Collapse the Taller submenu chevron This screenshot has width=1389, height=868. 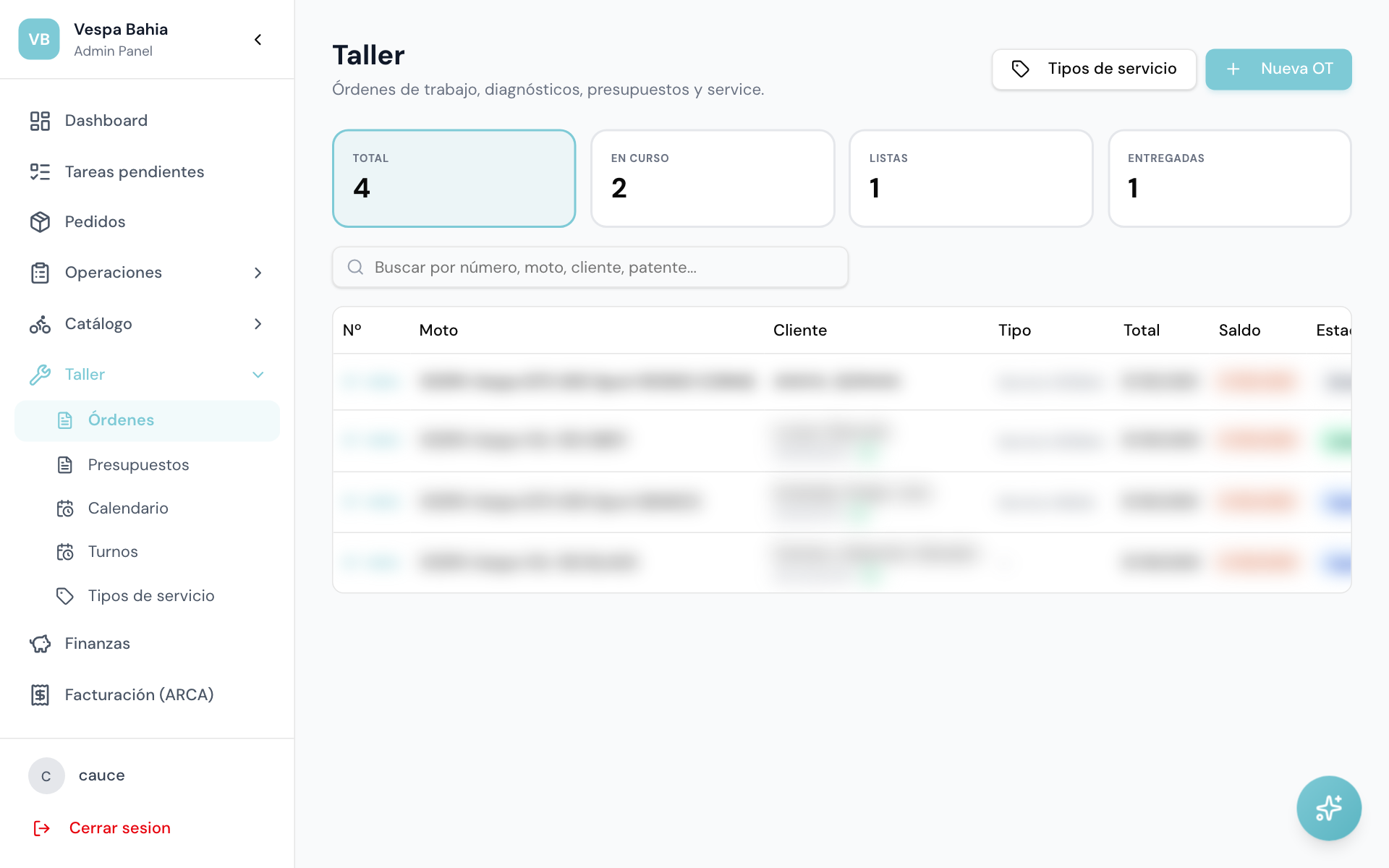pos(258,375)
